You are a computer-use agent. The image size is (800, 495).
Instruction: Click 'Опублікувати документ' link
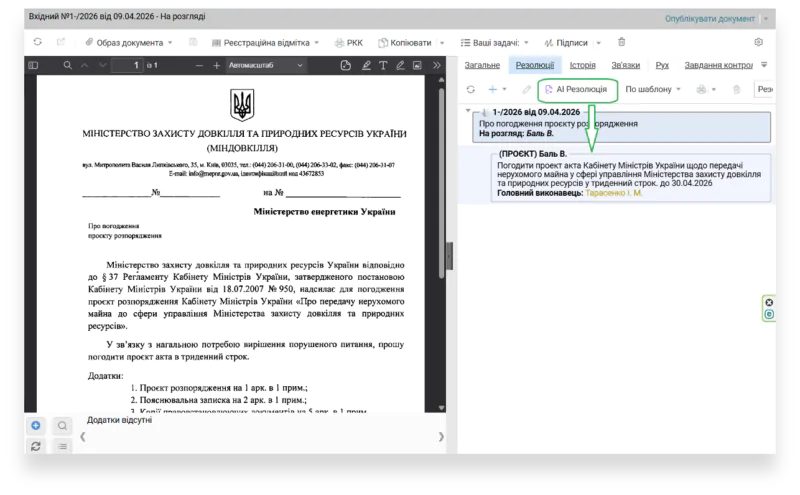pyautogui.click(x=710, y=19)
